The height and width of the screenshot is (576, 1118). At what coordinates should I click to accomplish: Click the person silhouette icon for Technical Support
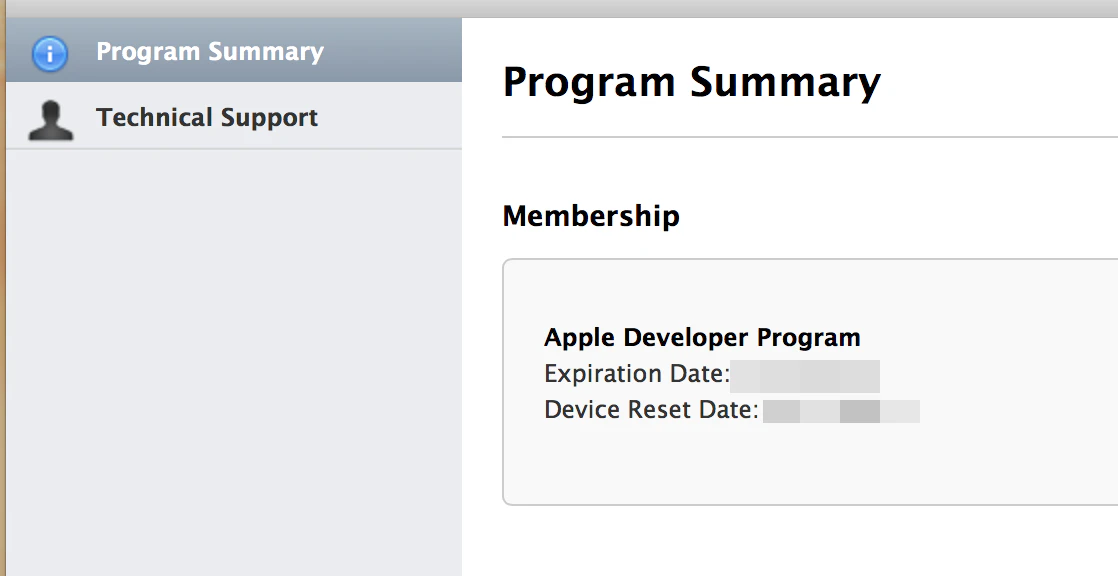51,120
